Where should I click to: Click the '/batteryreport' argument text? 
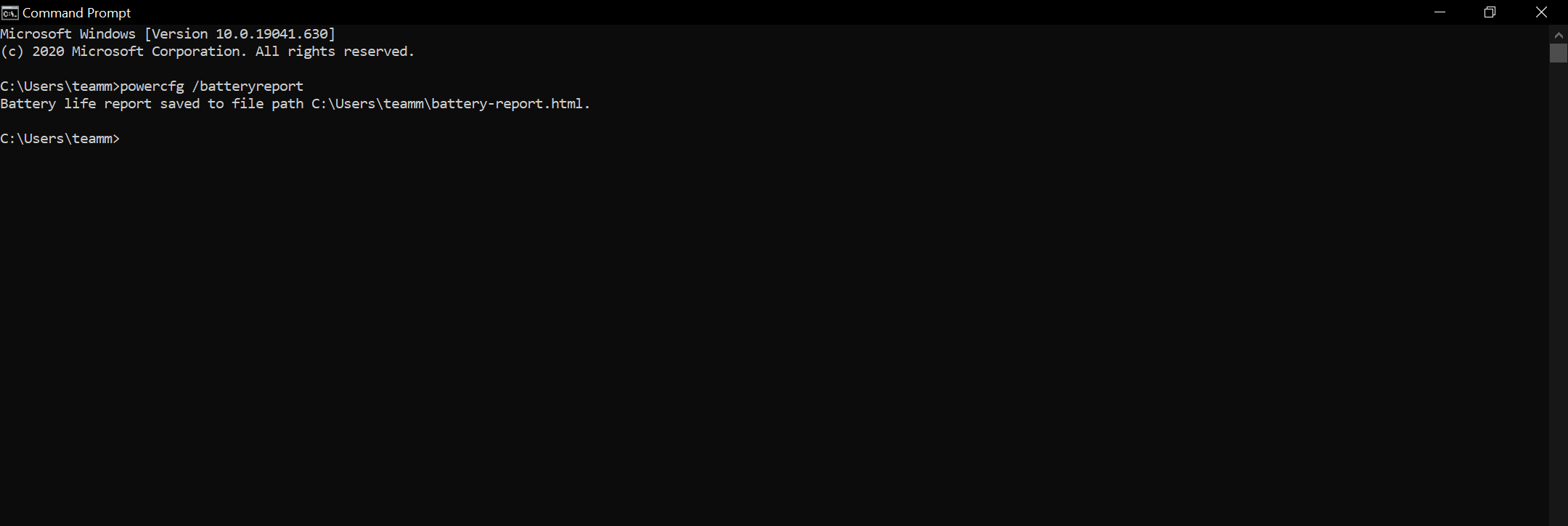click(x=248, y=86)
